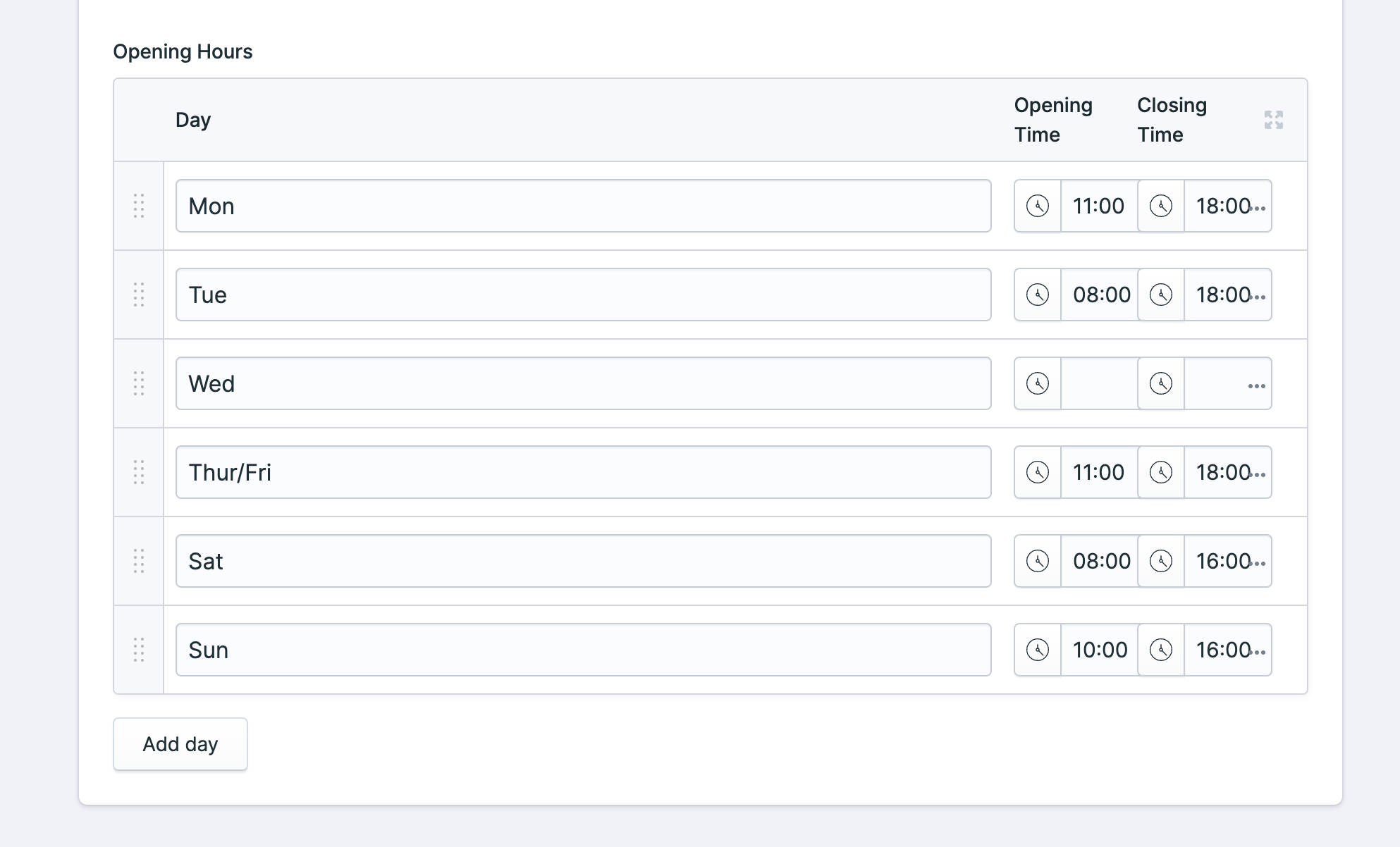Viewport: 1400px width, 847px height.
Task: Edit Tue's 08:00 opening time value
Action: [1100, 295]
